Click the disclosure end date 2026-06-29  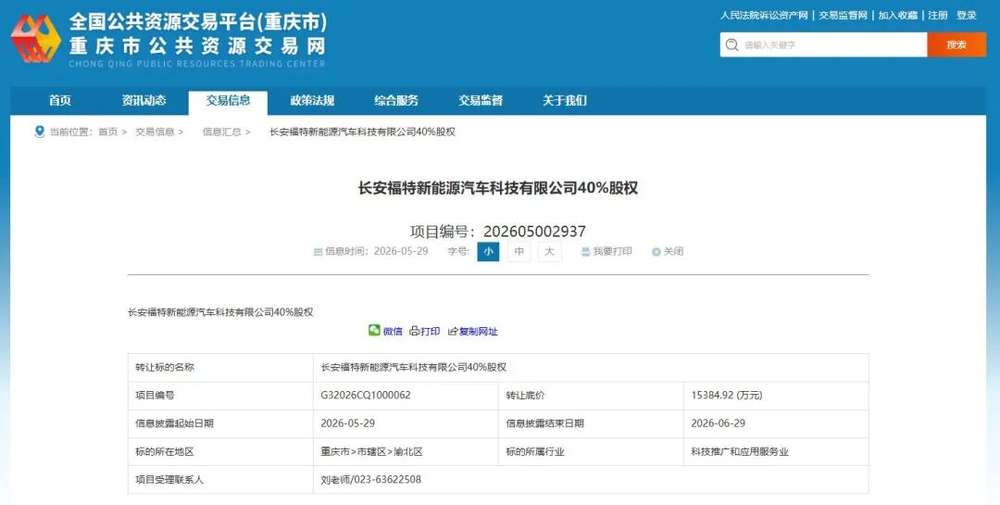tap(718, 423)
